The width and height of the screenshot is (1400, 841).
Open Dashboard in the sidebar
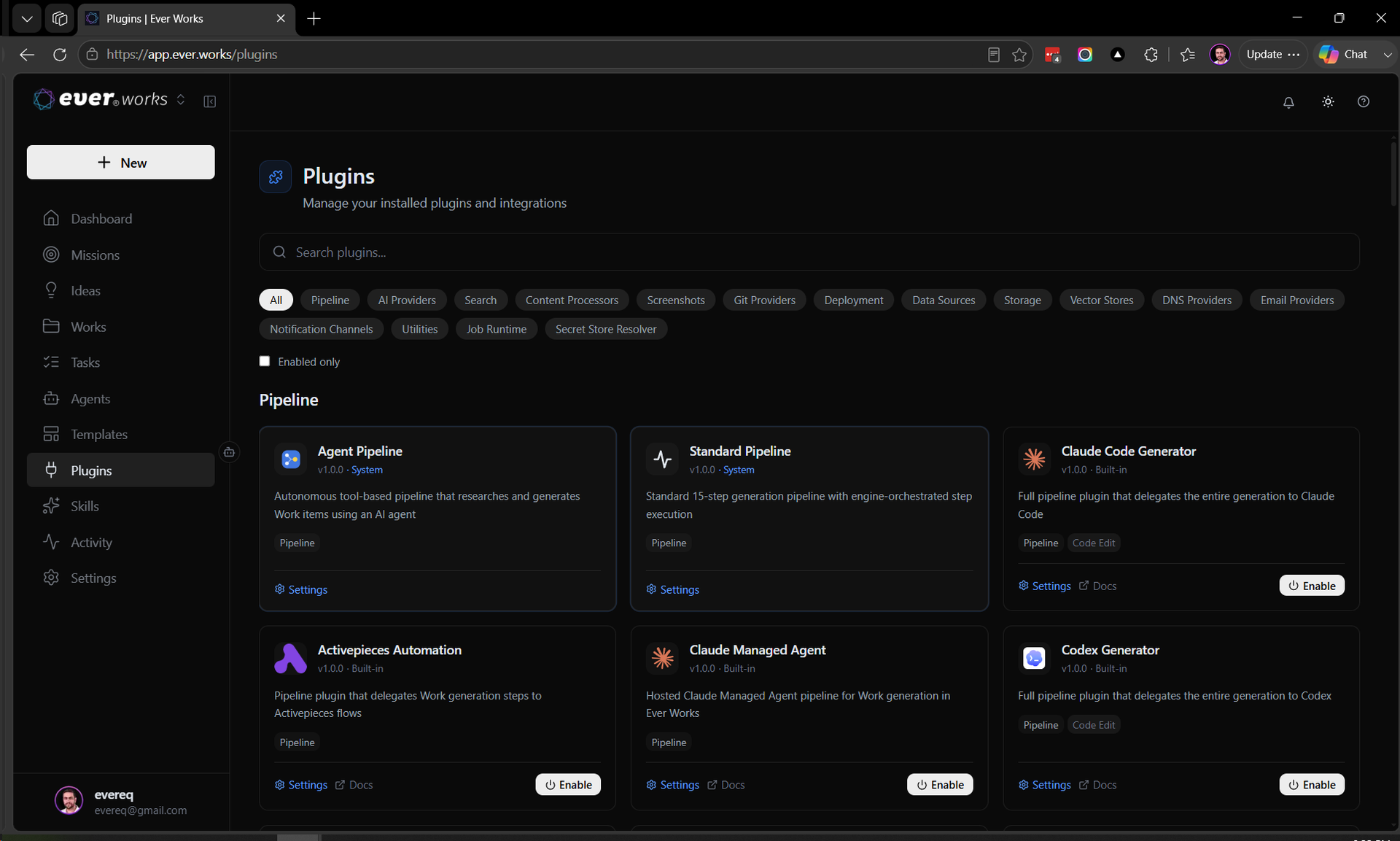pyautogui.click(x=121, y=219)
